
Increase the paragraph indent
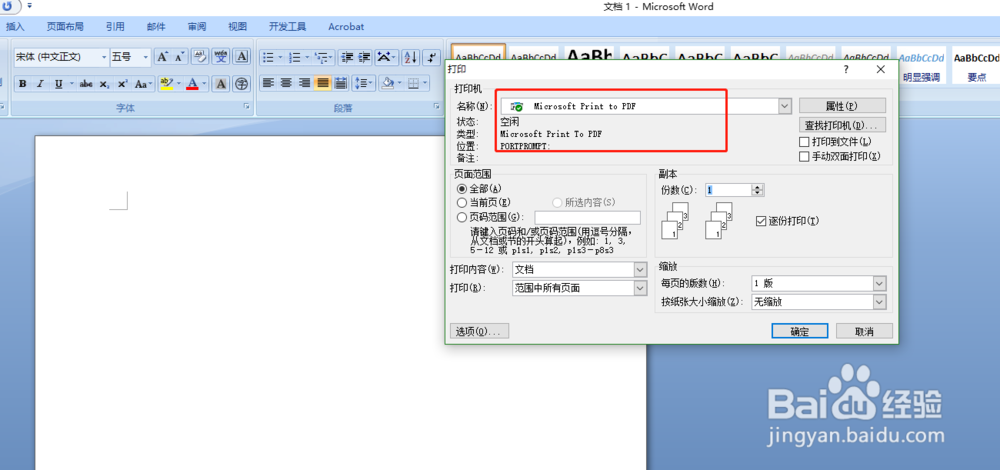pyautogui.click(x=364, y=57)
